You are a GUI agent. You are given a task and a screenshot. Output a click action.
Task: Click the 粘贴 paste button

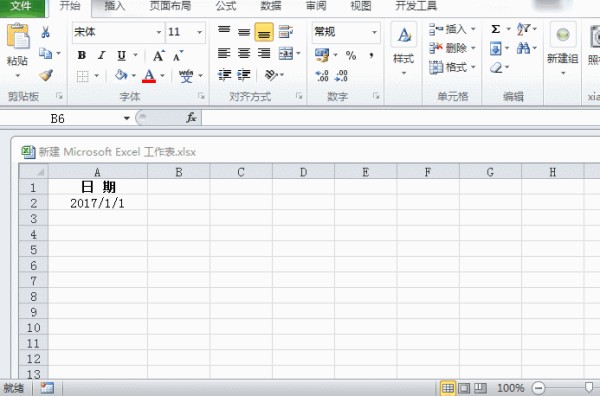pos(18,50)
